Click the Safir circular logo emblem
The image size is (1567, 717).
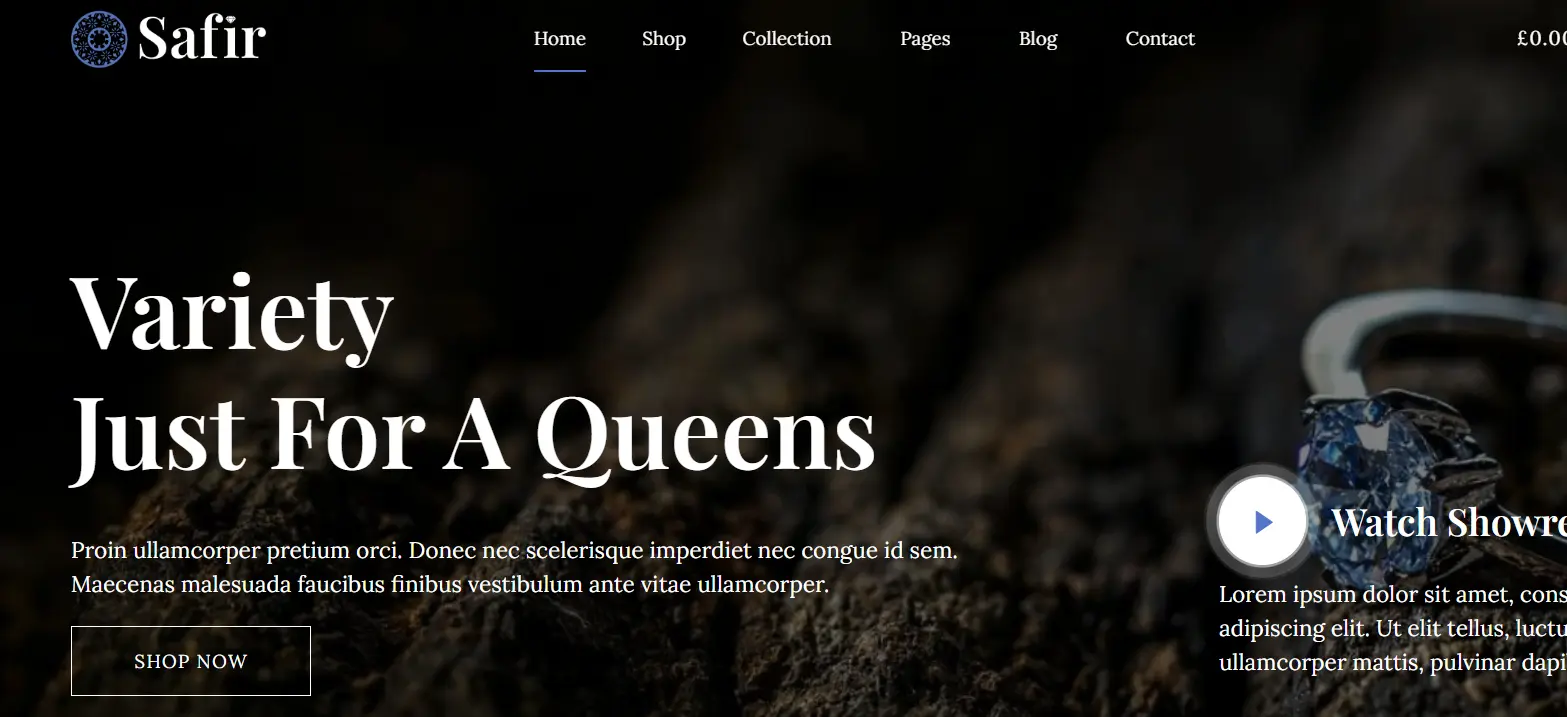point(99,39)
